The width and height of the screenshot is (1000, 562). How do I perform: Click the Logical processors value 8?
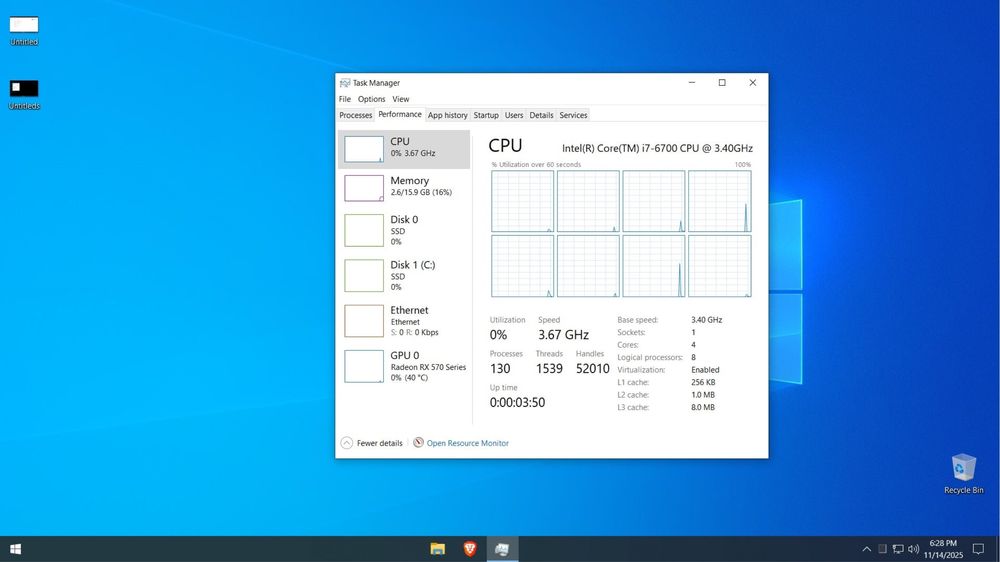coord(693,357)
